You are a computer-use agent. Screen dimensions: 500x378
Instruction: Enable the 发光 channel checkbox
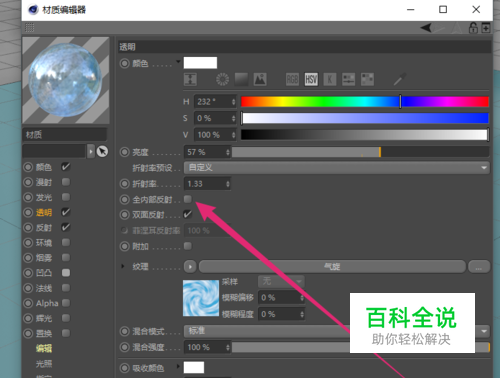pyautogui.click(x=66, y=197)
